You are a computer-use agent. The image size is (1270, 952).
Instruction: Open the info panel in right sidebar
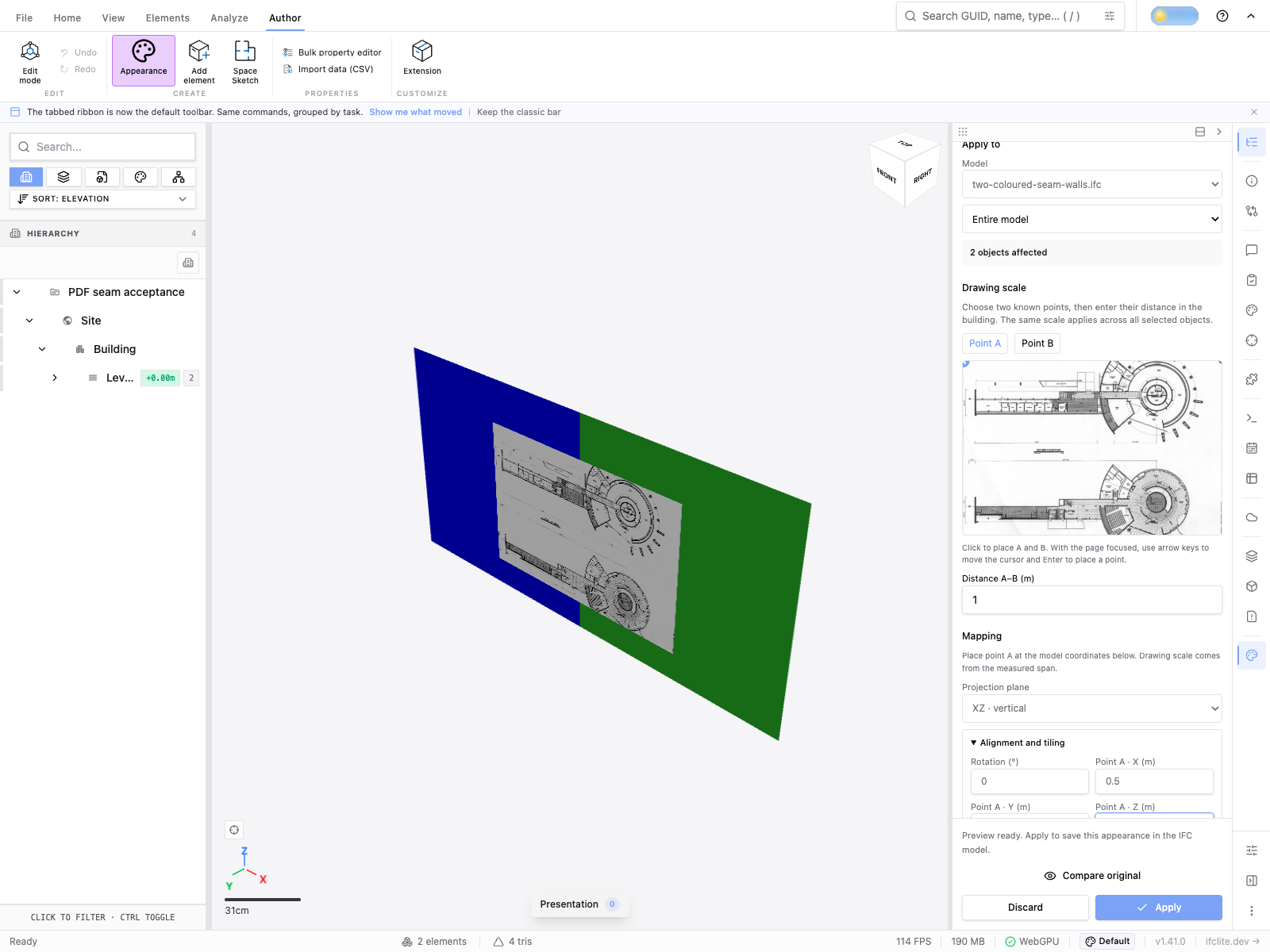[x=1252, y=181]
